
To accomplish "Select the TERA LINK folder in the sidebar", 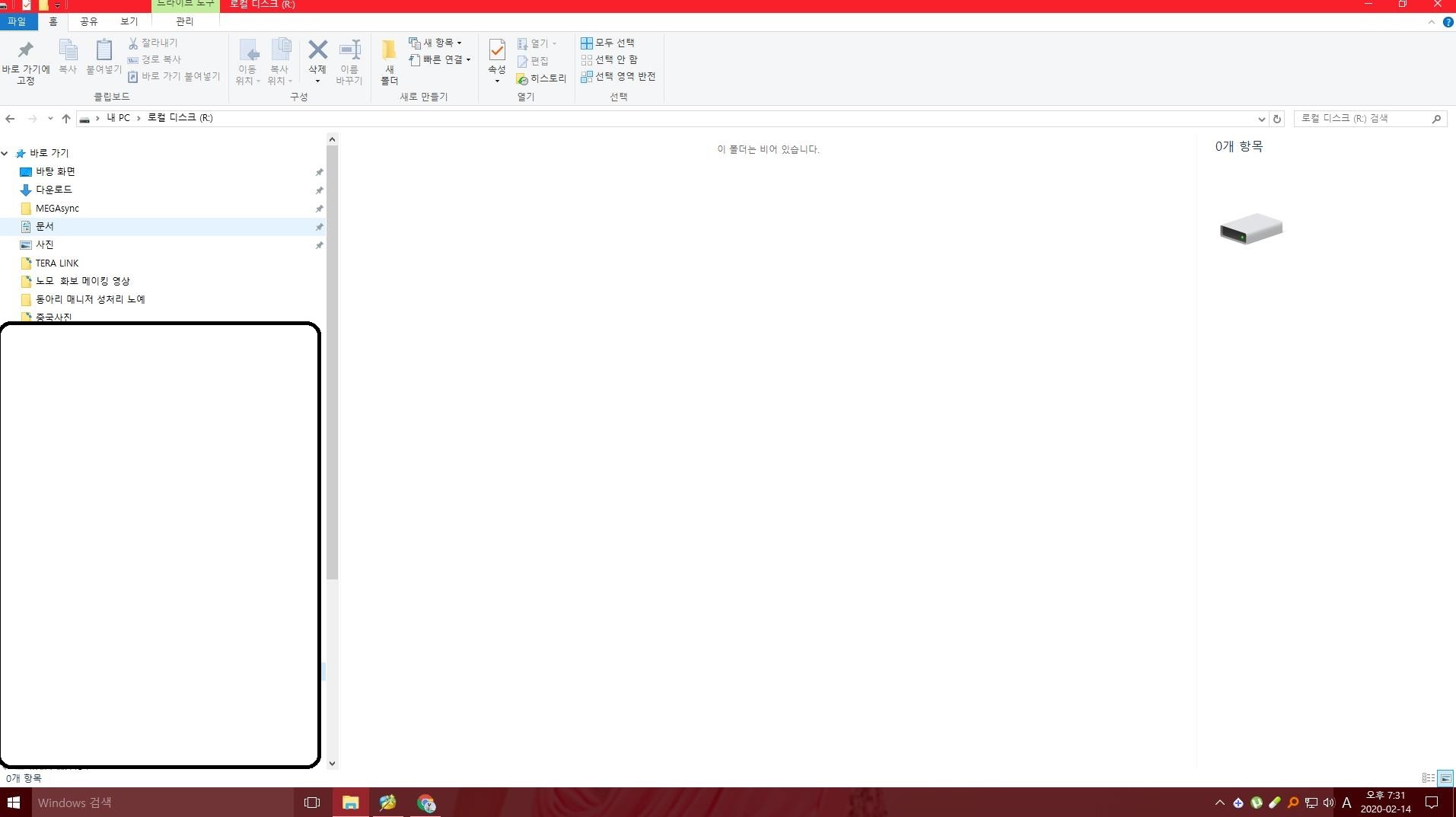I will pos(57,263).
